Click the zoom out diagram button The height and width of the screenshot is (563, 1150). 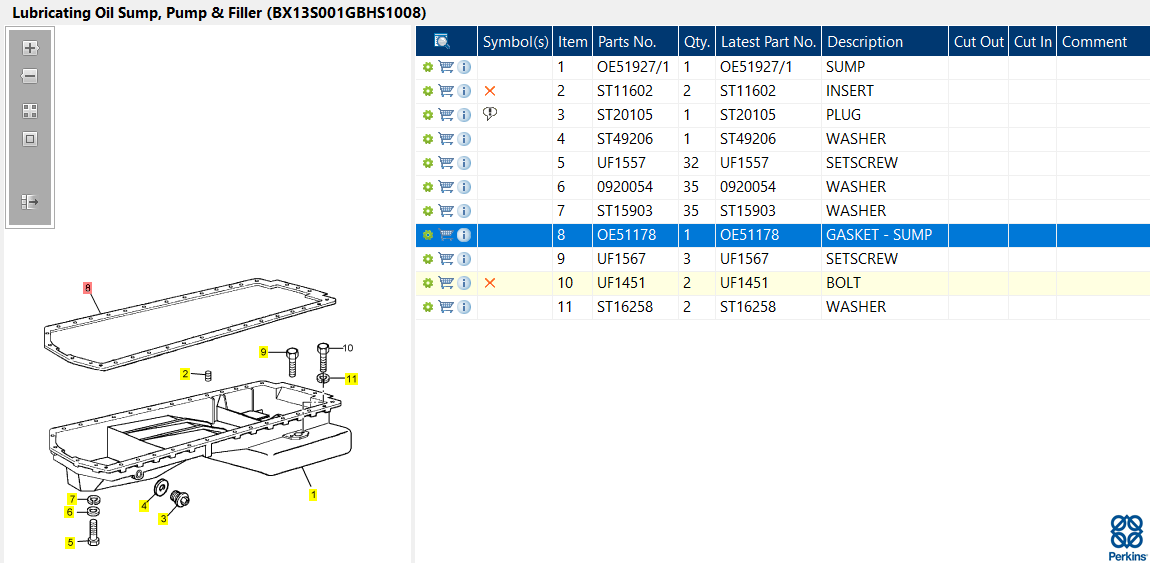[x=30, y=76]
